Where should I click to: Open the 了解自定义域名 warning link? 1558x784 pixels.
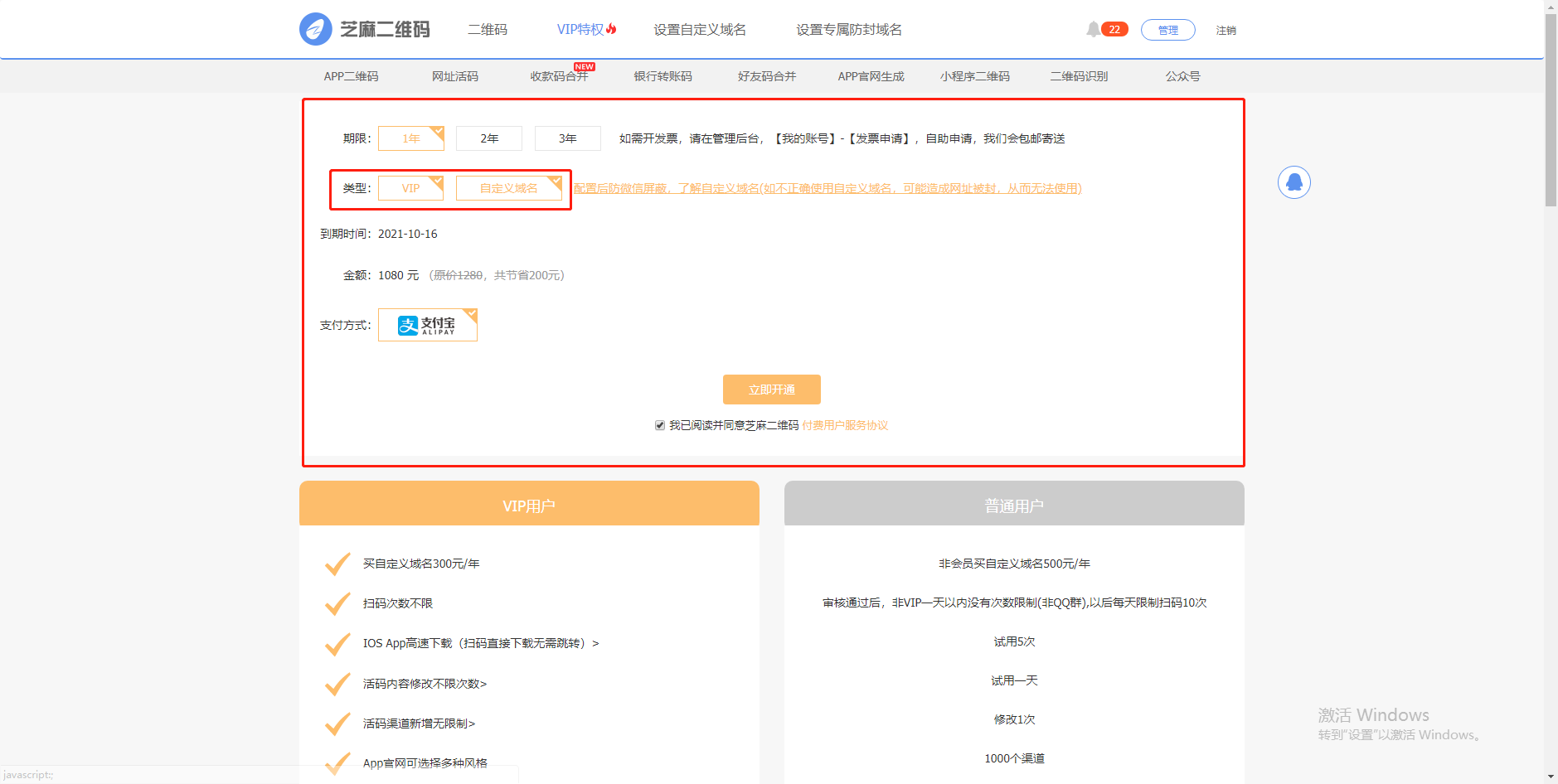point(828,188)
